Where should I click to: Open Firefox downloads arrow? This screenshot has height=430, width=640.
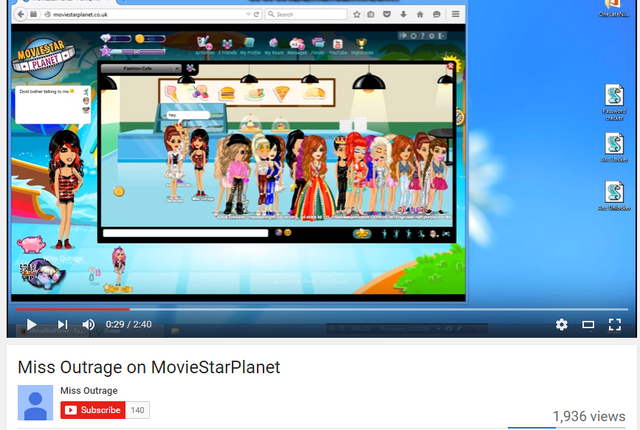403,14
